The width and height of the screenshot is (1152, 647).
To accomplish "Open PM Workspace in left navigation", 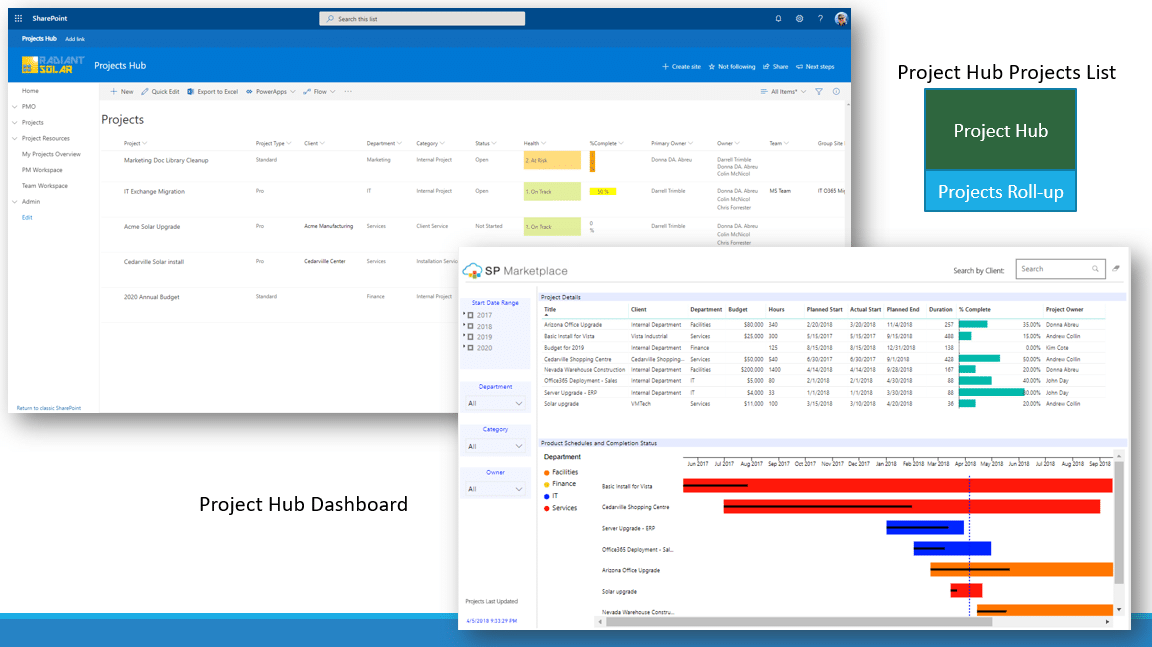I will tap(42, 170).
